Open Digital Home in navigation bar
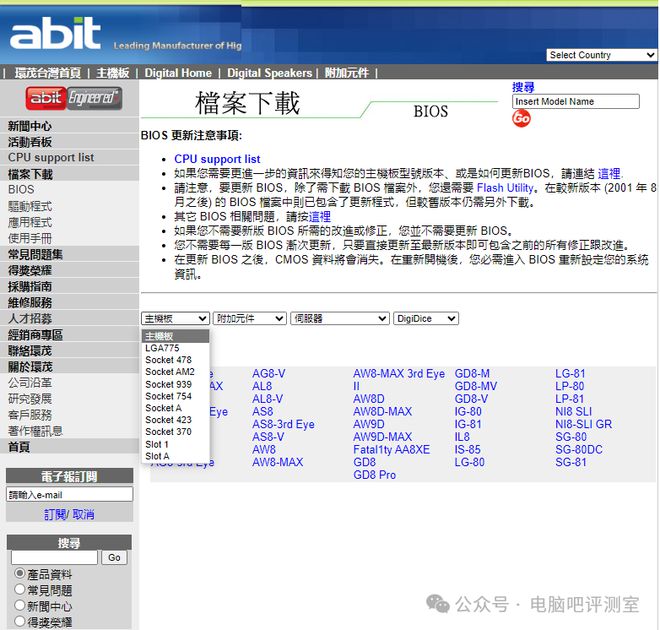The image size is (660, 630). (178, 73)
